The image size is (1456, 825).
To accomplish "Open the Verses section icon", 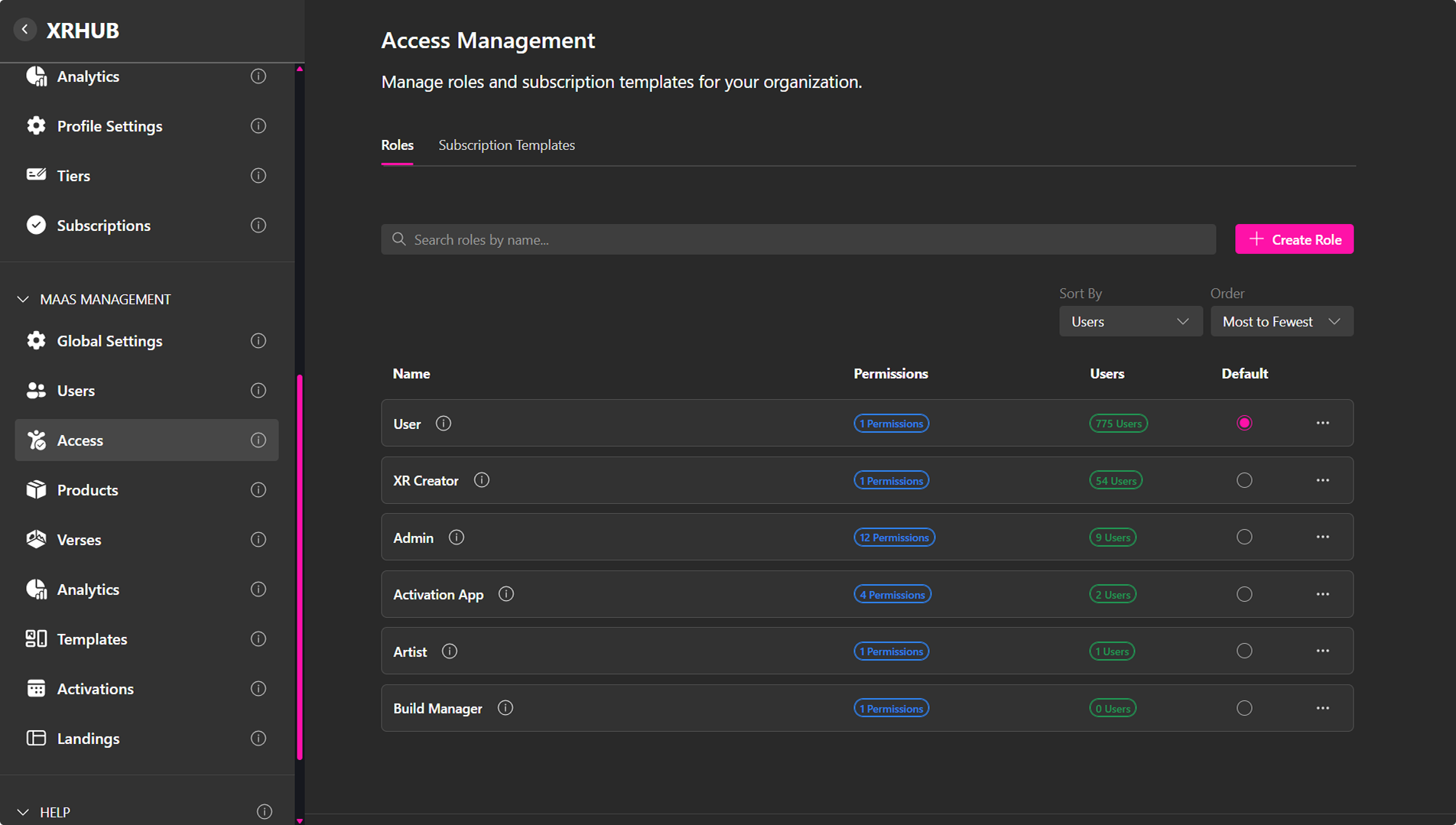I will tap(36, 539).
